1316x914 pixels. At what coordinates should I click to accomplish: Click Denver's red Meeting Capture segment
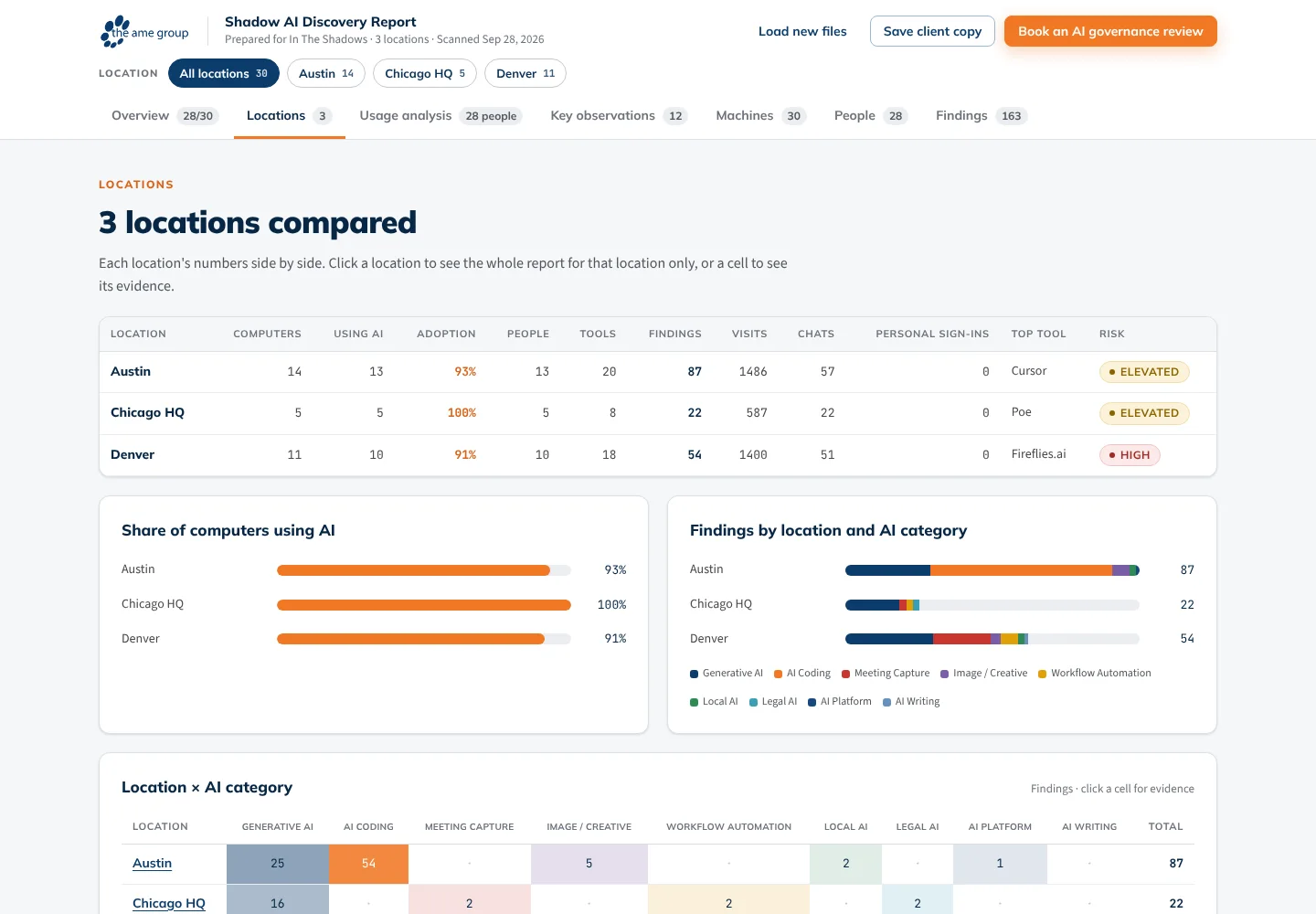pos(961,639)
